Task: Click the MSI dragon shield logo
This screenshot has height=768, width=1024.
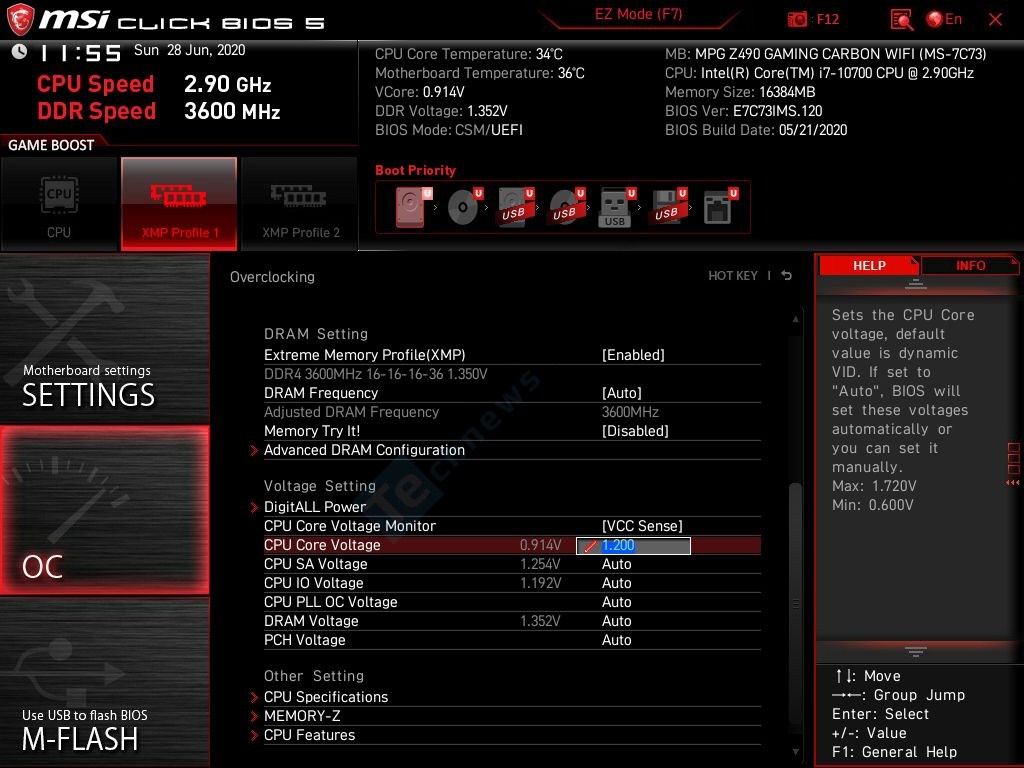Action: 20,20
